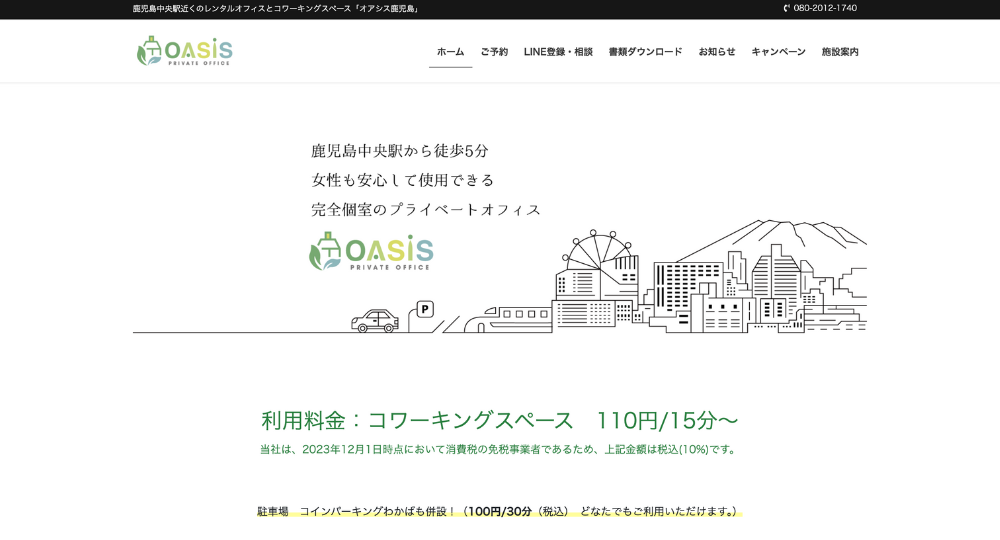Click the 利用料金 コワーキングスペース heading
Image resolution: width=1000 pixels, height=540 pixels.
pyautogui.click(x=499, y=421)
